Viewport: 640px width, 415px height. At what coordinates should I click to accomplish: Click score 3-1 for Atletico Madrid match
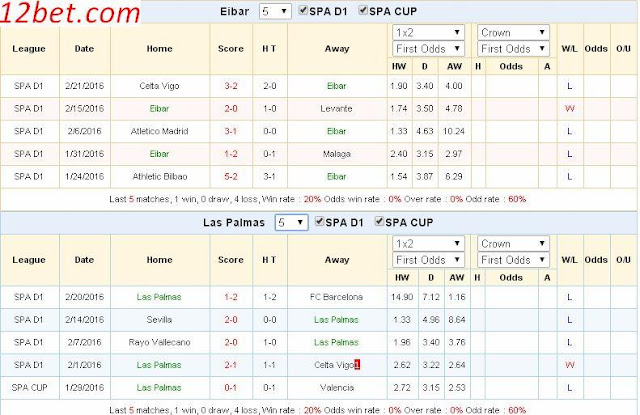(231, 131)
